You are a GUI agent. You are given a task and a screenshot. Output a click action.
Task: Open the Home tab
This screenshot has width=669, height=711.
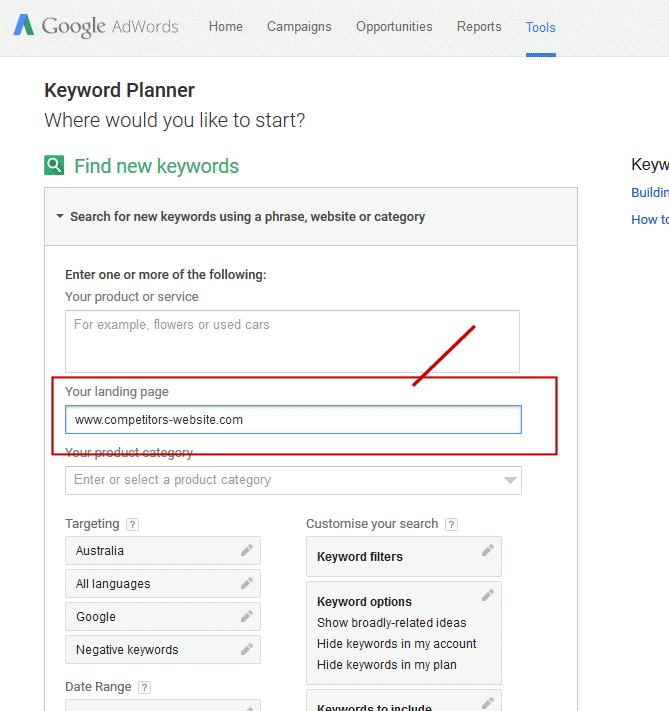pos(225,27)
